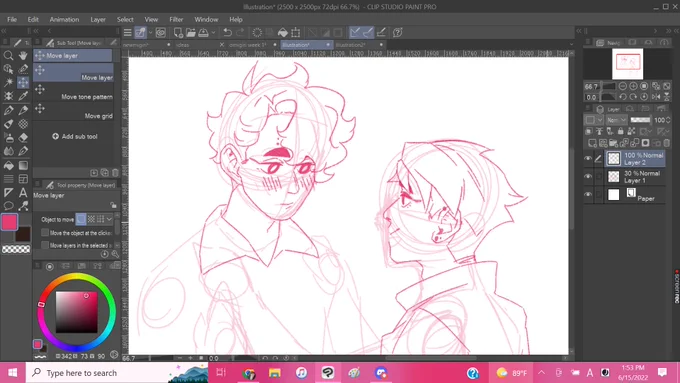Enable 'Move layers in the selected' checkbox
Screen dimensions: 680x383
(45, 245)
